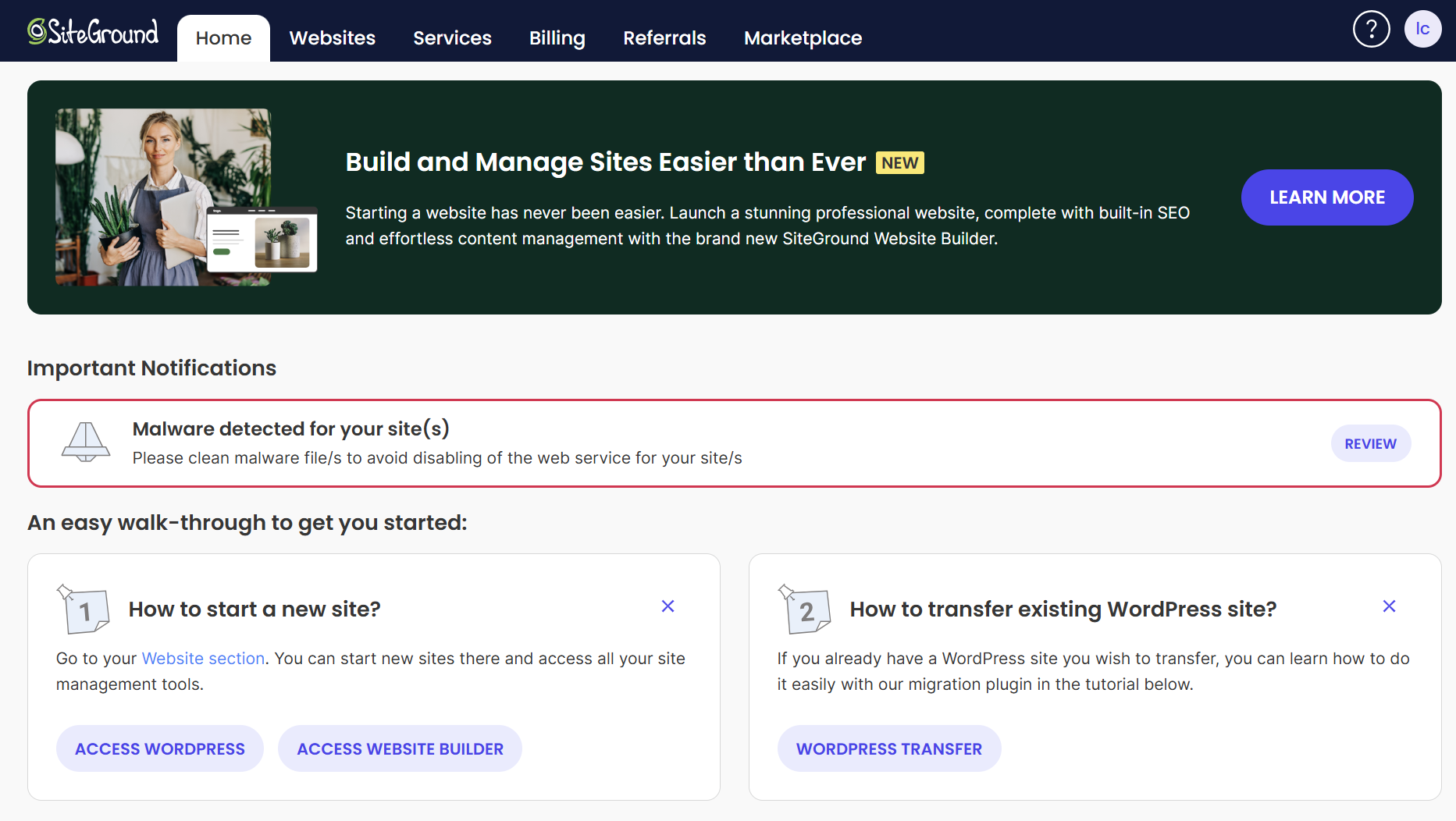
Task: Click the step 1 pinned note icon
Action: pyautogui.click(x=83, y=609)
